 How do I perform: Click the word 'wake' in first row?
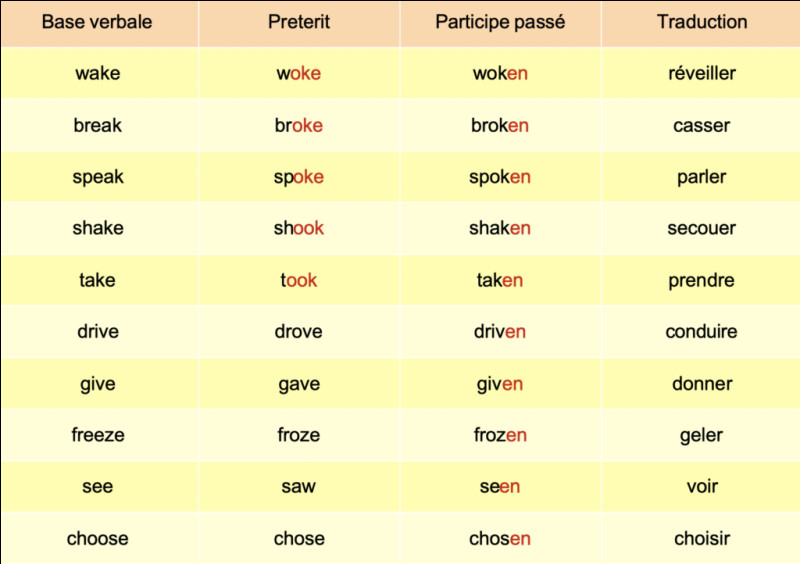point(98,73)
